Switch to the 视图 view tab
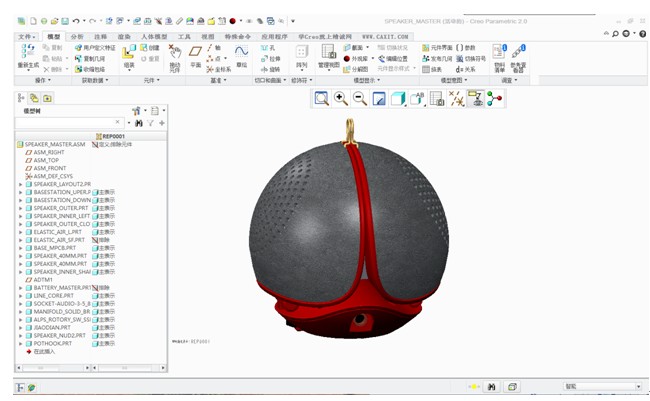Image resolution: width=650 pixels, height=401 pixels. click(x=208, y=37)
